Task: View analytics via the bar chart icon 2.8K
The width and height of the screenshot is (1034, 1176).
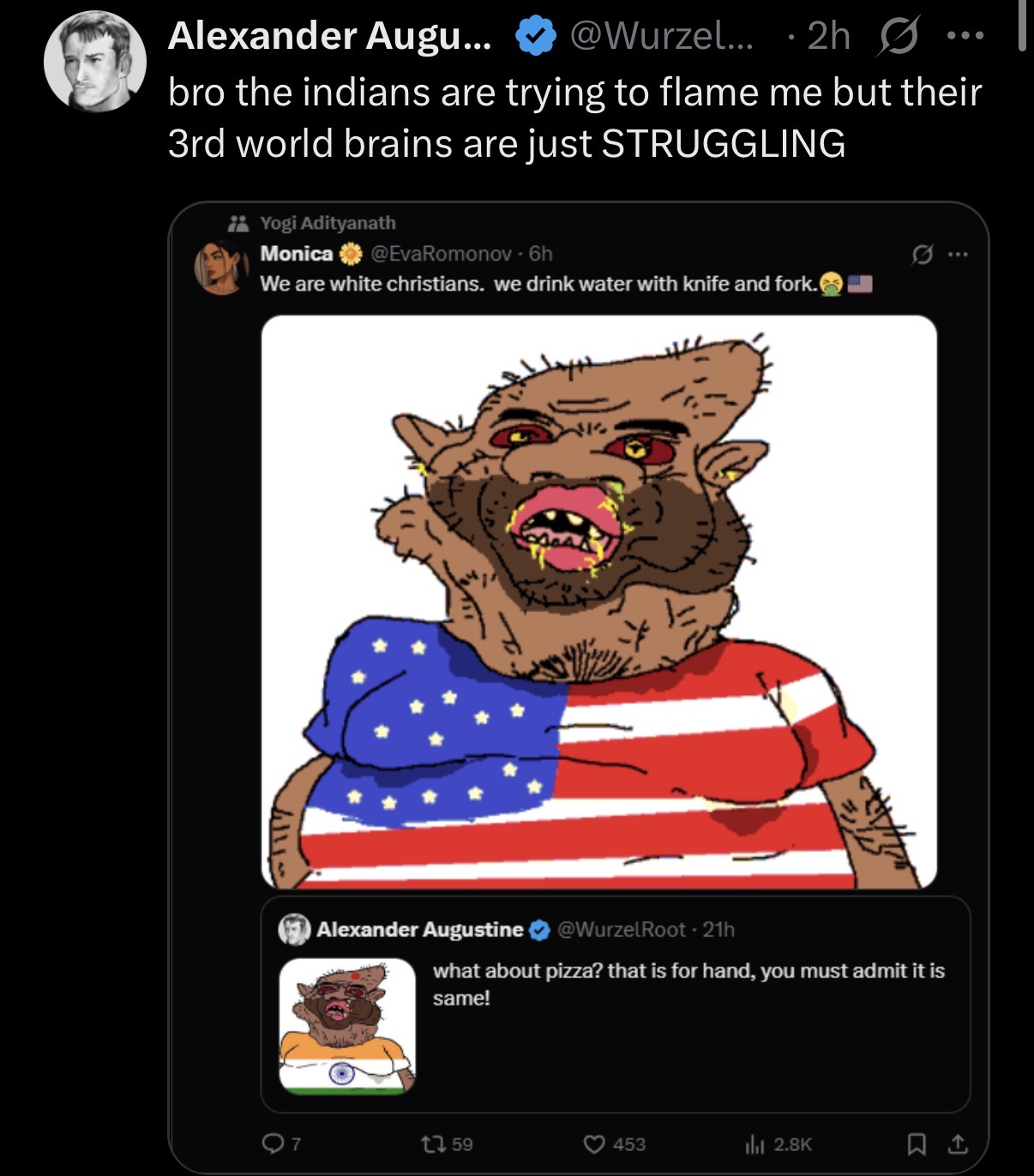Action: [779, 1143]
